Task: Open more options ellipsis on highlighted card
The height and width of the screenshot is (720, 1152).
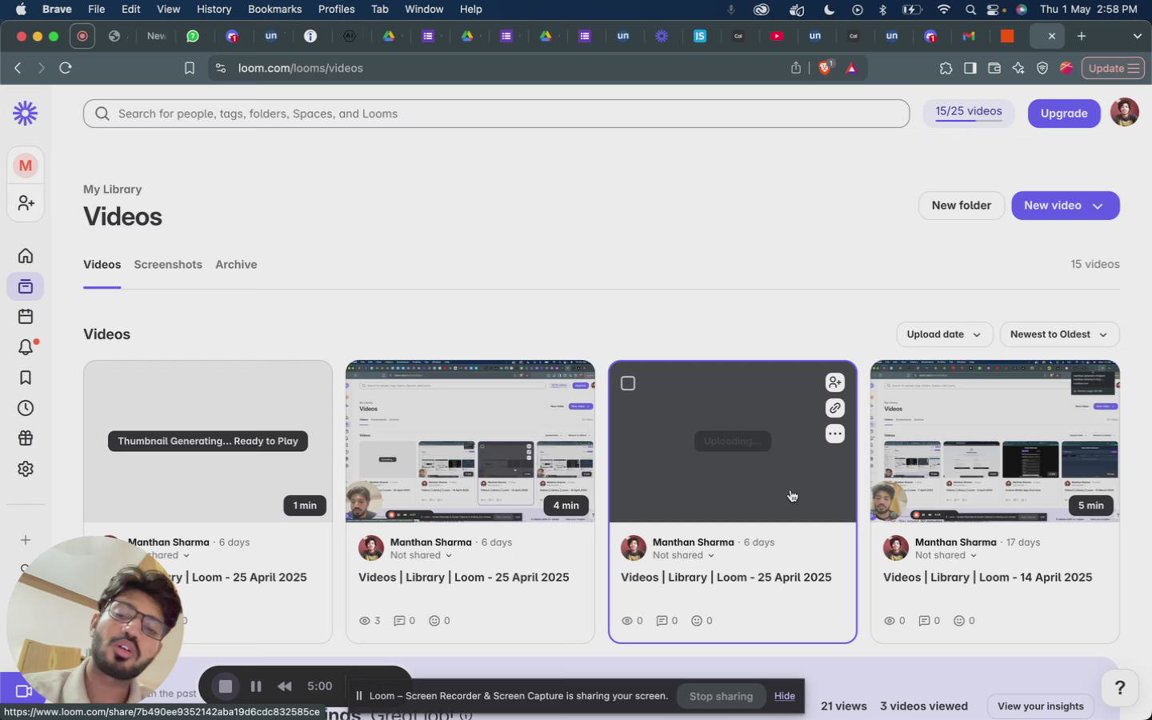Action: click(x=835, y=433)
